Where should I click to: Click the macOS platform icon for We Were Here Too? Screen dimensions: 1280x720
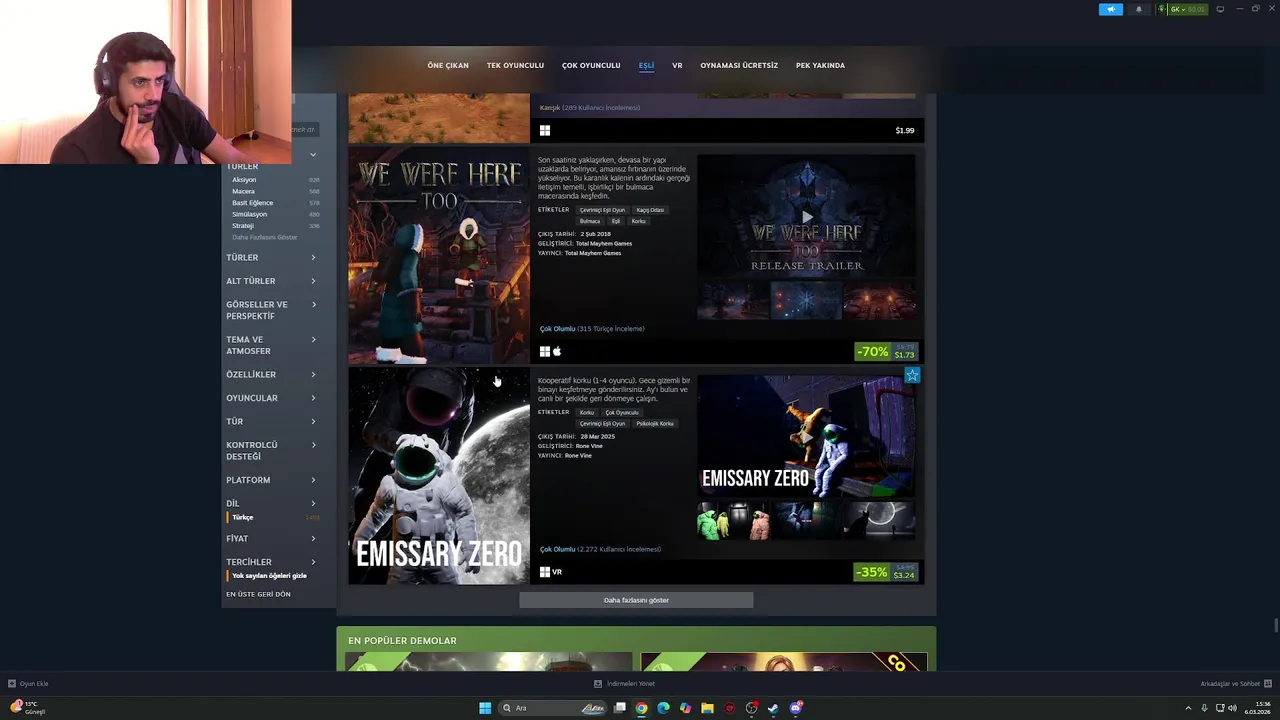tap(557, 351)
